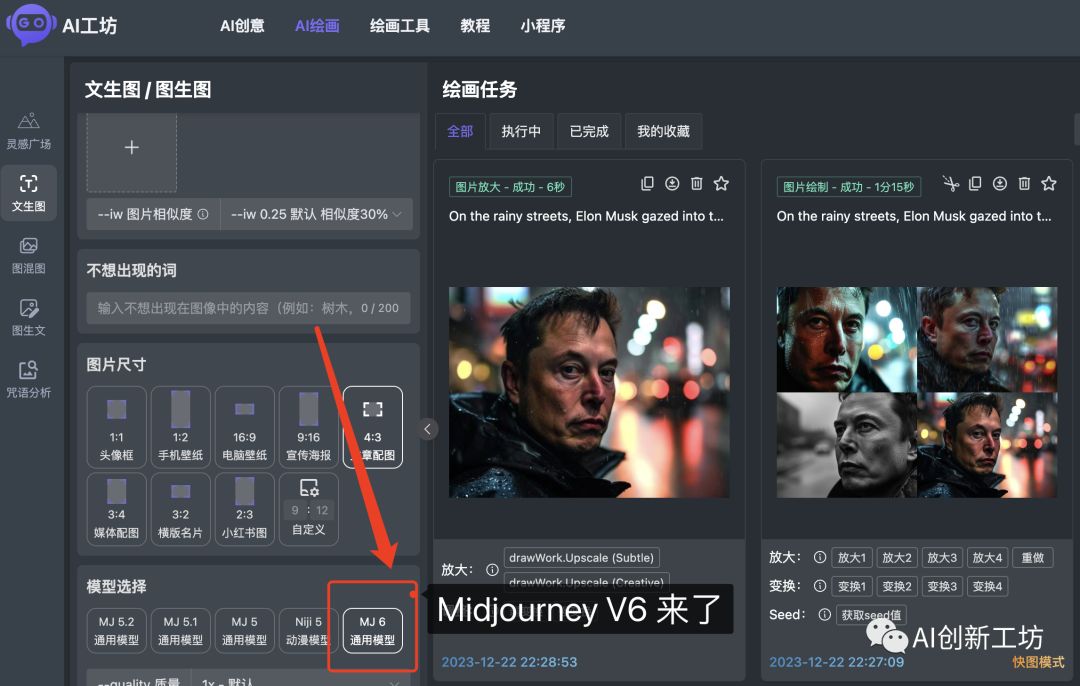Select 自定义 custom image size
Screen dimensions: 1080x686
tap(309, 509)
